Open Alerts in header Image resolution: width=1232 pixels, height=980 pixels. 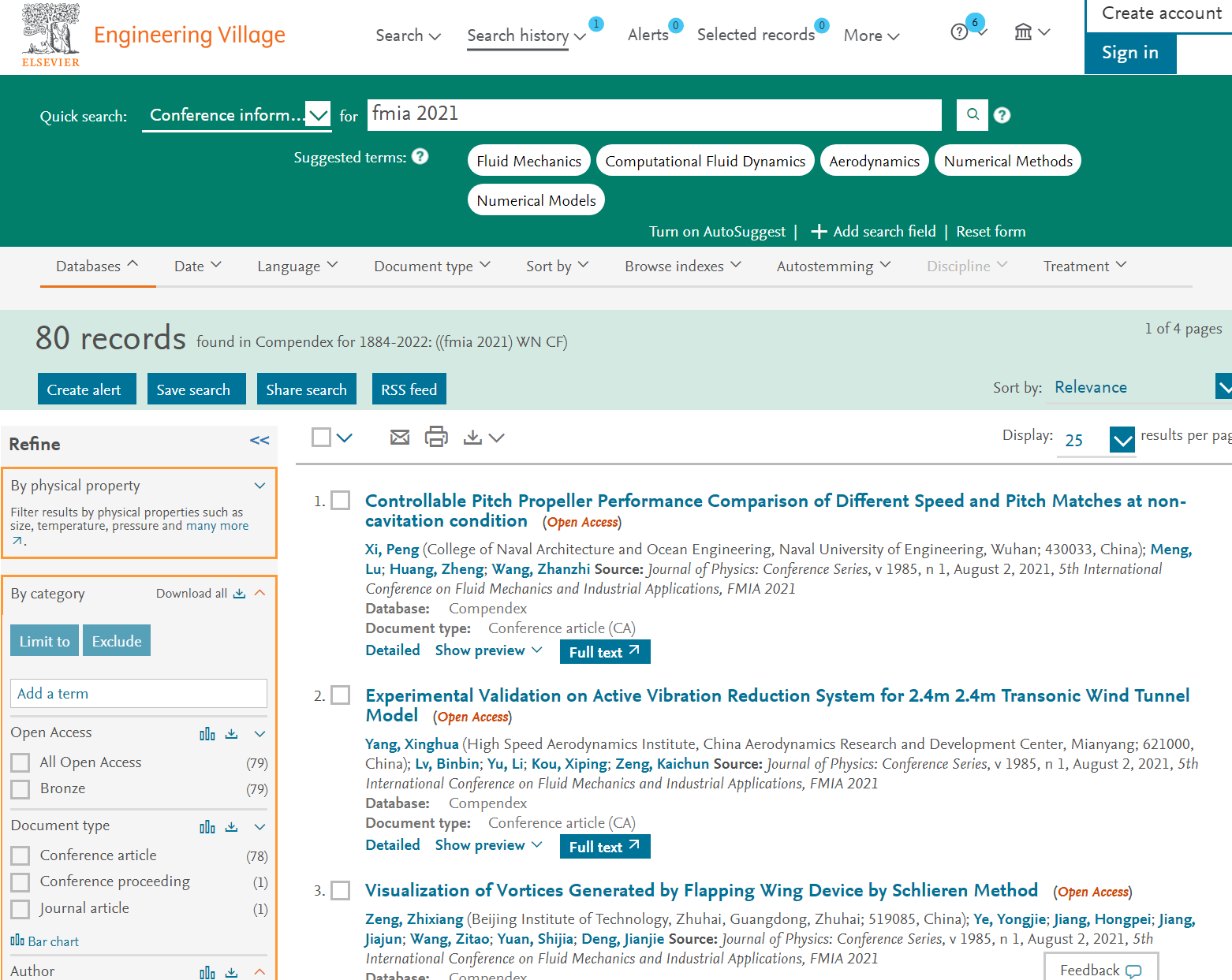pyautogui.click(x=648, y=35)
